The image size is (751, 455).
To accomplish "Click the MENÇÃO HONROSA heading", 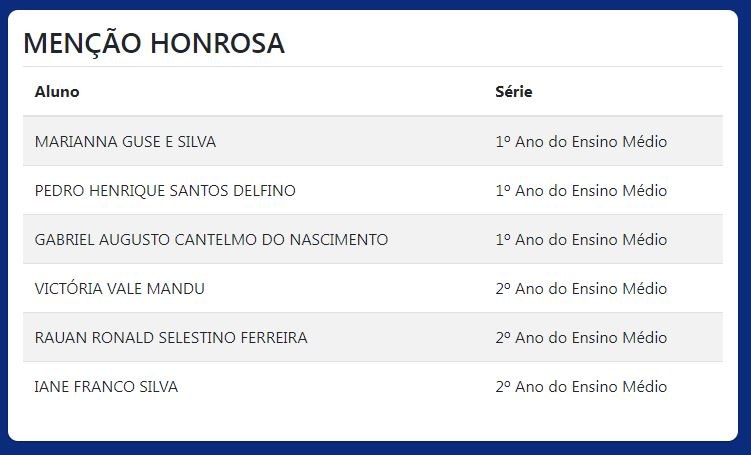I will tap(154, 43).
